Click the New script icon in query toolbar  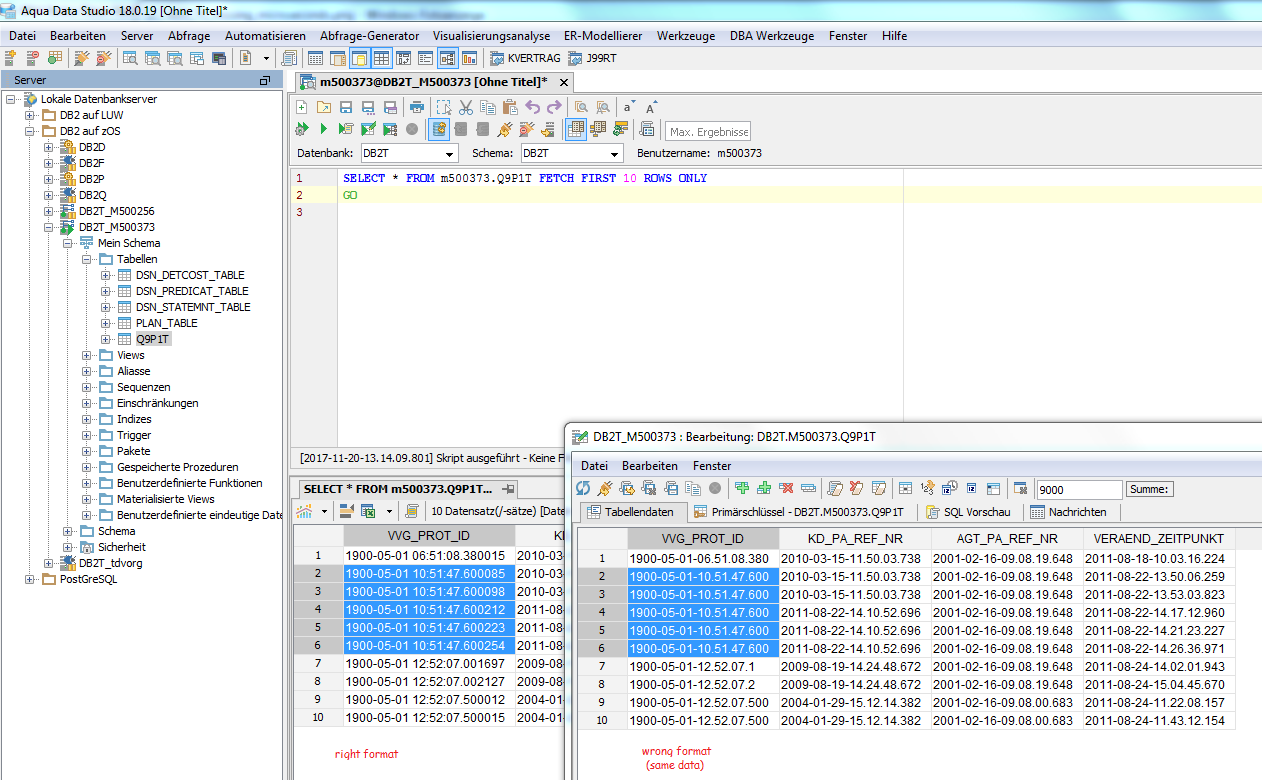click(301, 107)
